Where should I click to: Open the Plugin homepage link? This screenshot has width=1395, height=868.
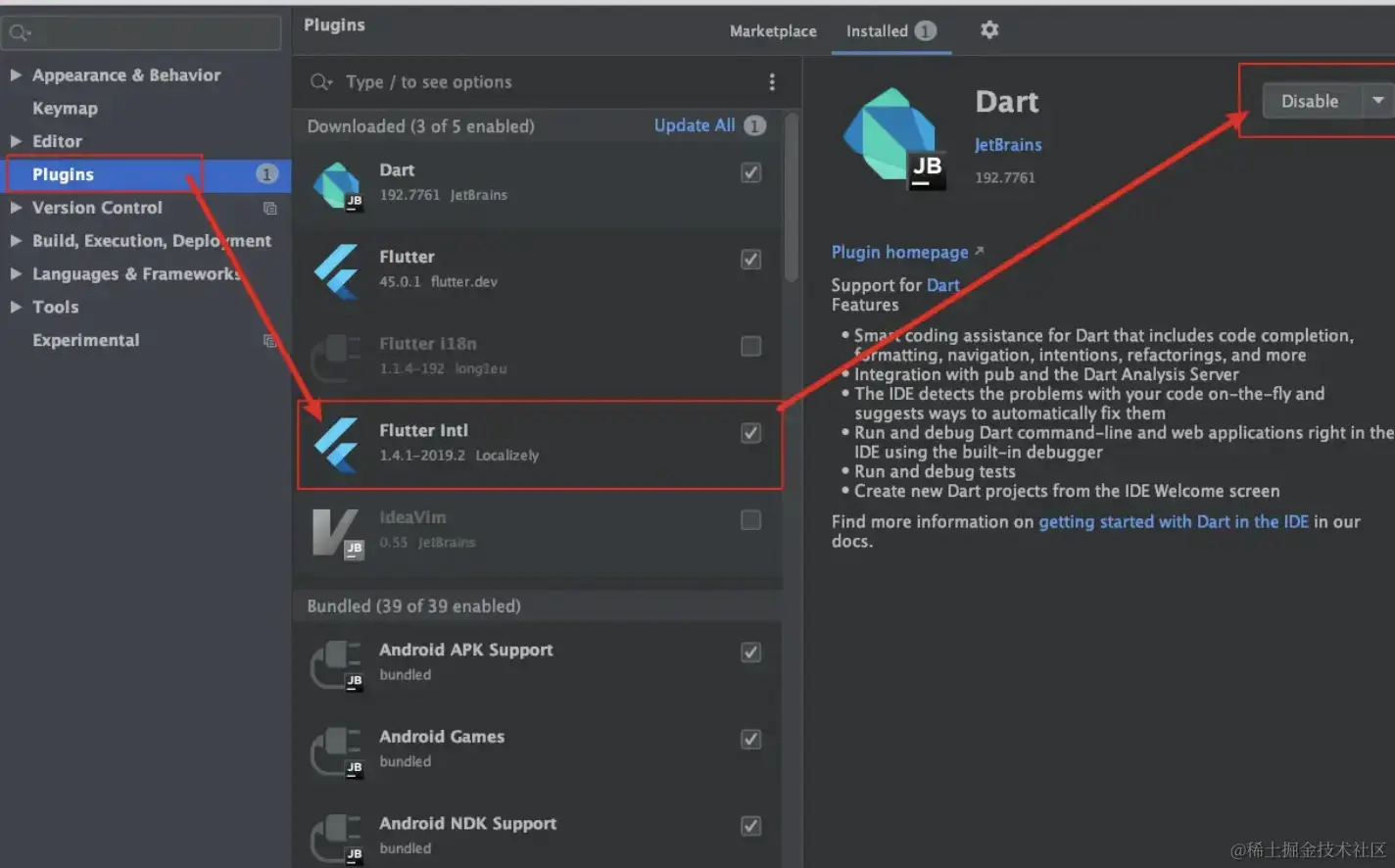[899, 252]
